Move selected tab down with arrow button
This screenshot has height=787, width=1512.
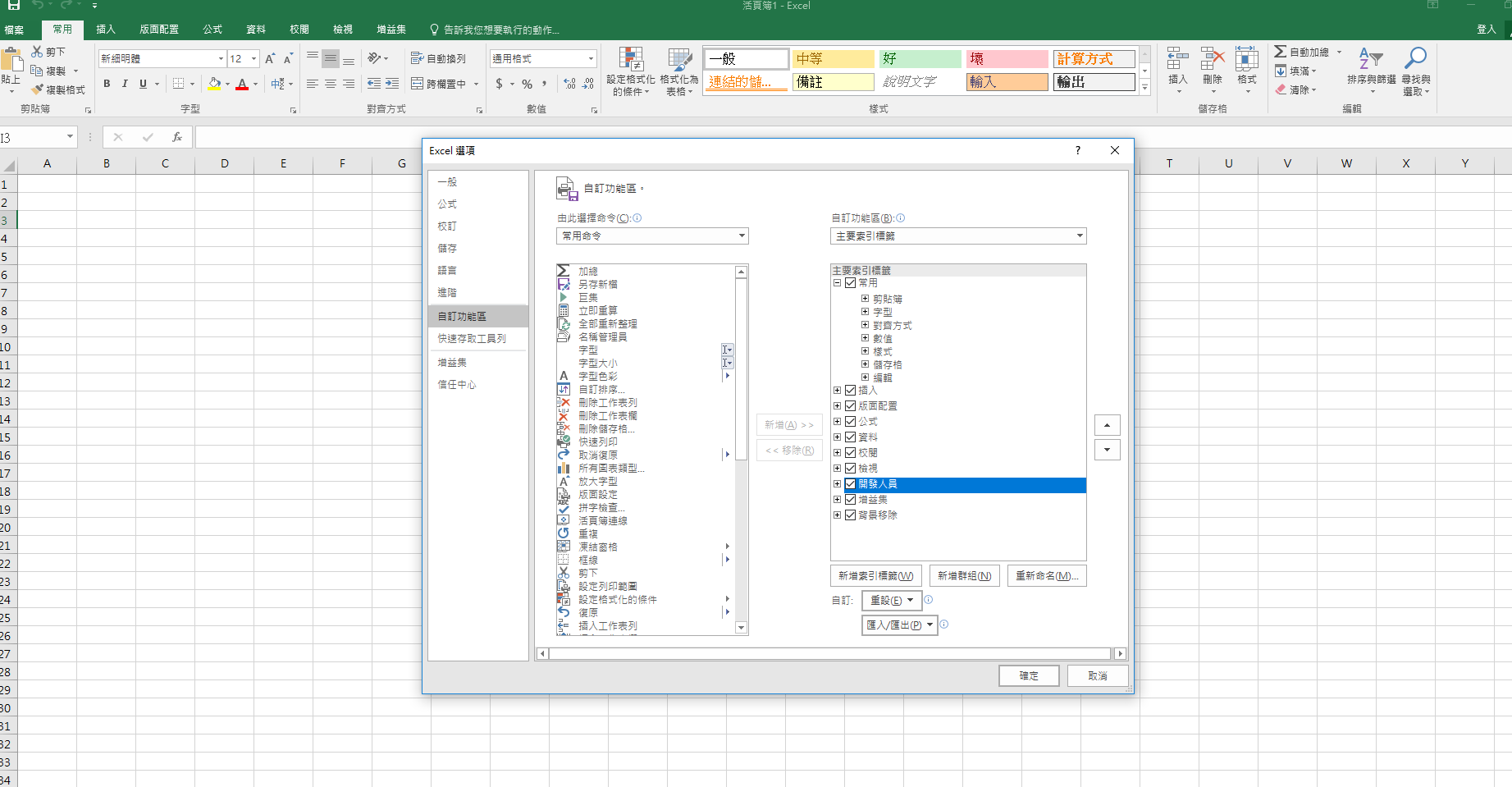click(x=1108, y=450)
